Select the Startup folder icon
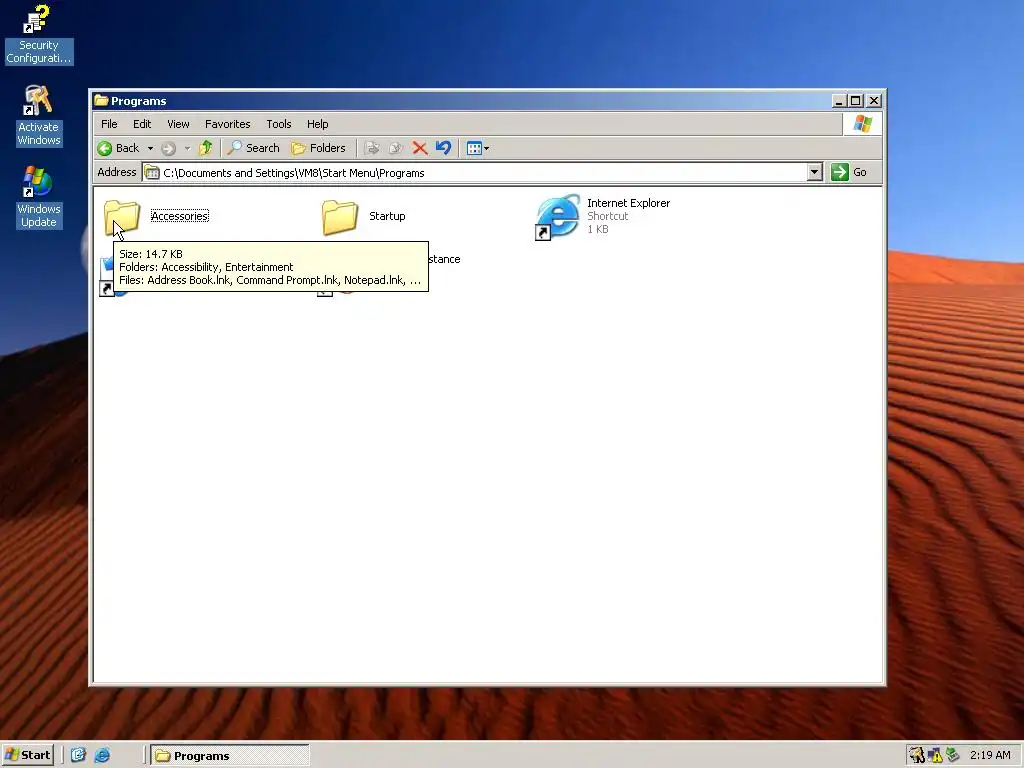 point(340,217)
